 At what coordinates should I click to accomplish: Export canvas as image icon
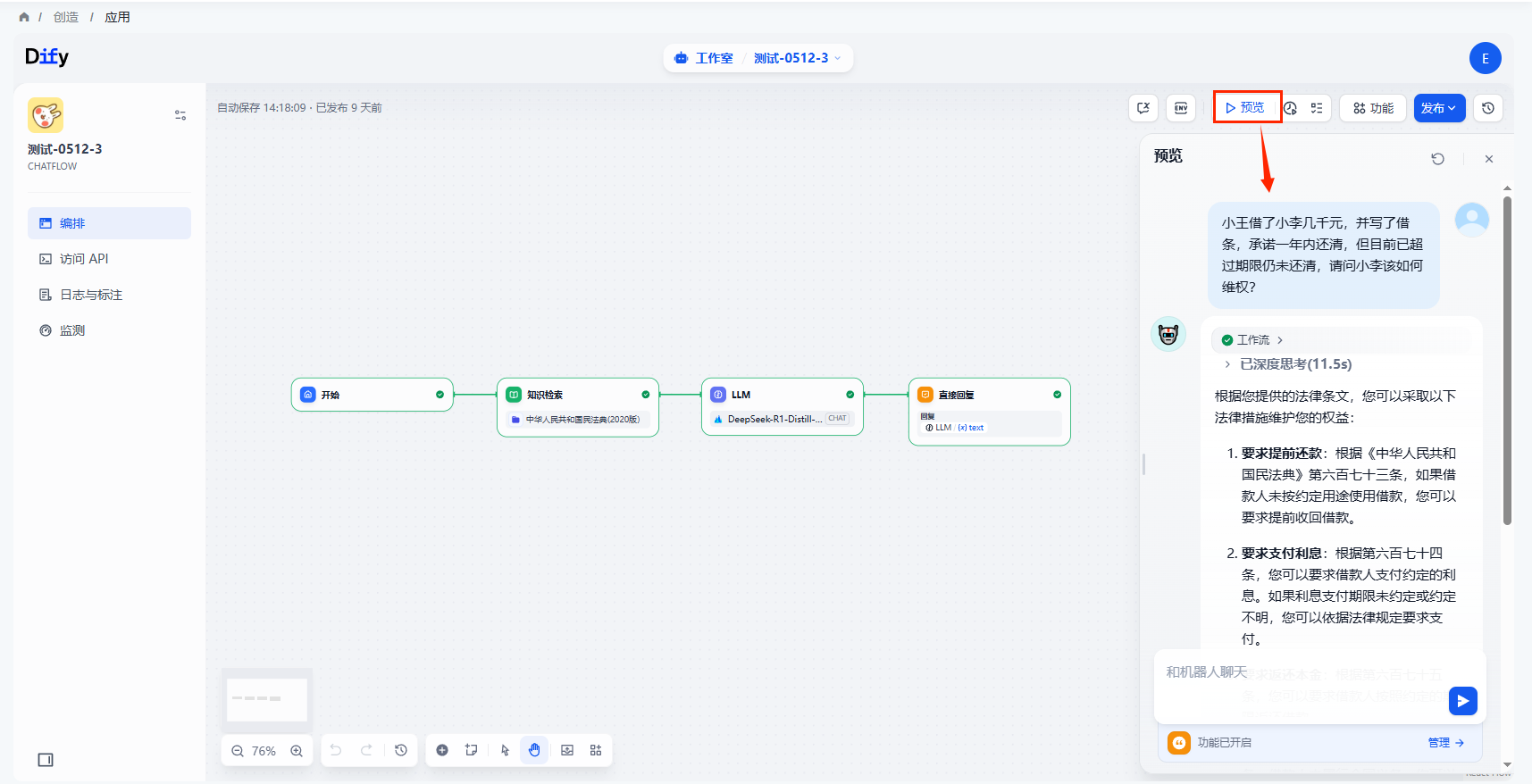tap(567, 750)
